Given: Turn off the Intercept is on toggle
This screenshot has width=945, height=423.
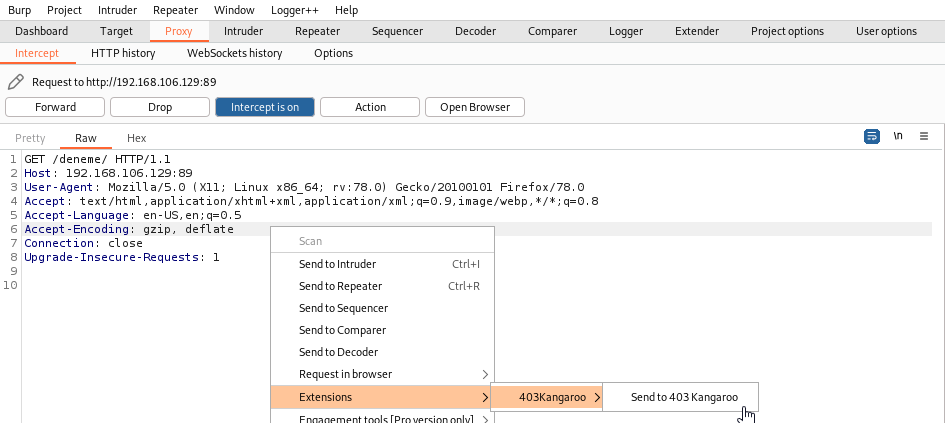Looking at the screenshot, I should [265, 107].
